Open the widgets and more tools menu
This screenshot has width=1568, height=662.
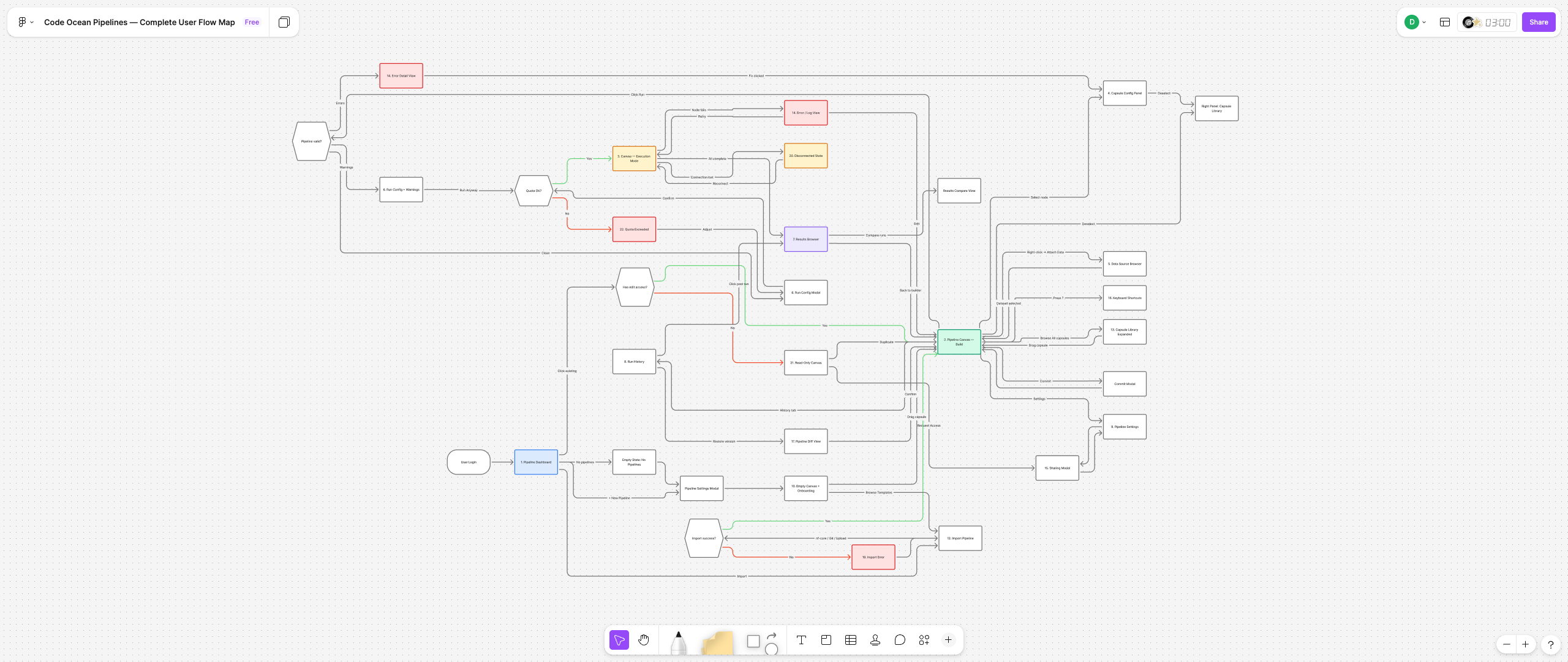924,639
